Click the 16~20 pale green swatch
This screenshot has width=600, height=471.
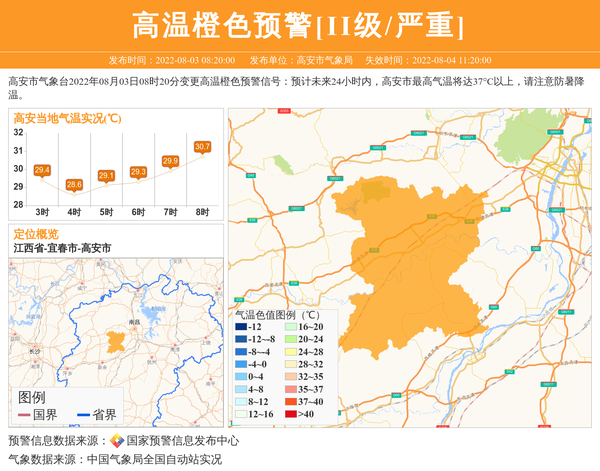[x=291, y=327]
